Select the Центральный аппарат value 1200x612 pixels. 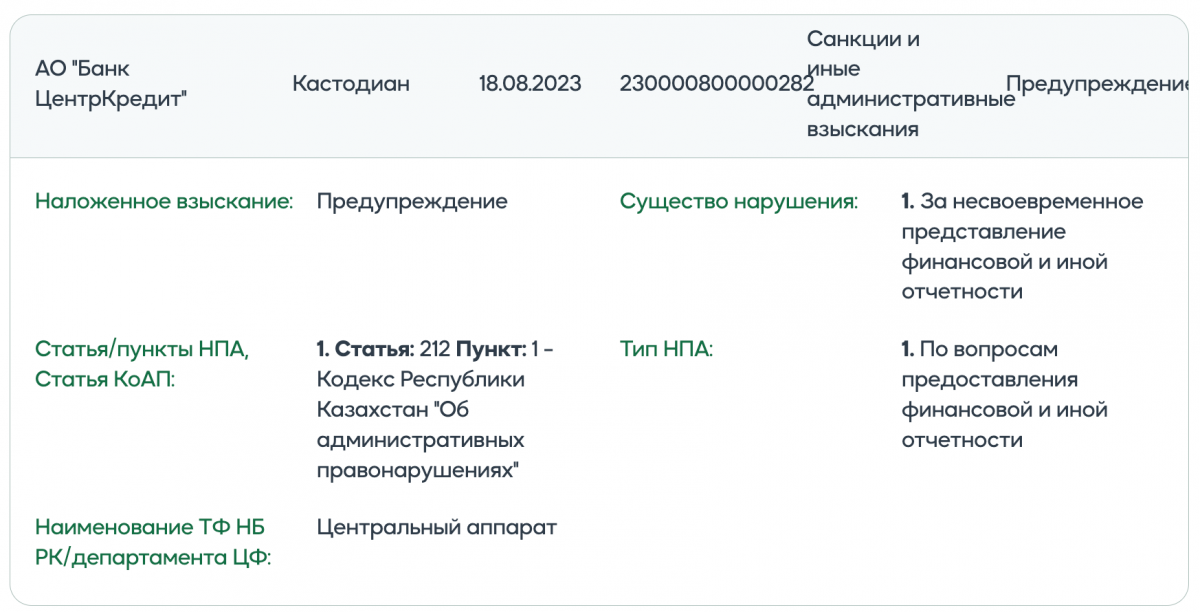(437, 527)
